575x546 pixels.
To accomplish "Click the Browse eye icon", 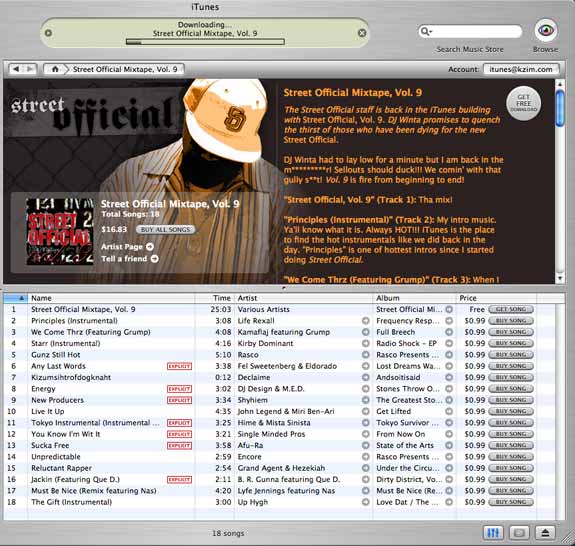I will (x=546, y=30).
